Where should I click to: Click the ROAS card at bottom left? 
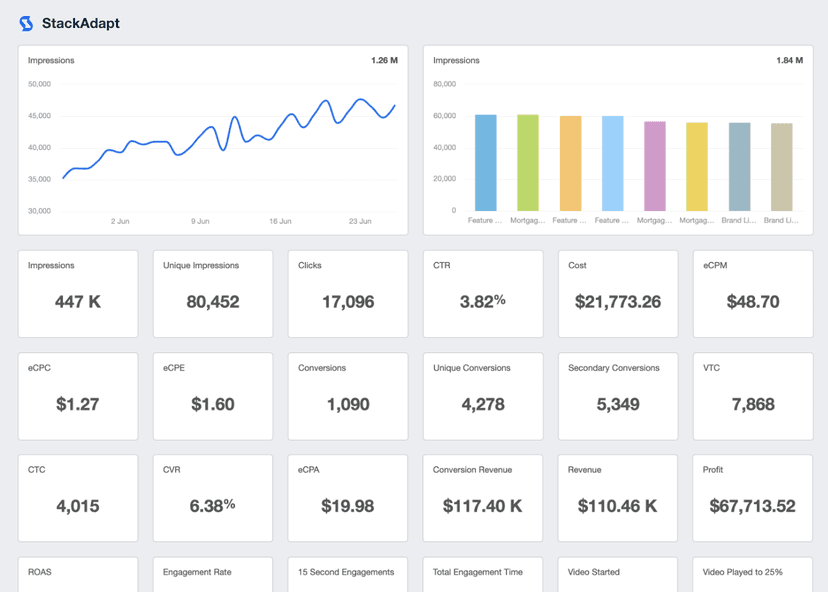(x=77, y=575)
